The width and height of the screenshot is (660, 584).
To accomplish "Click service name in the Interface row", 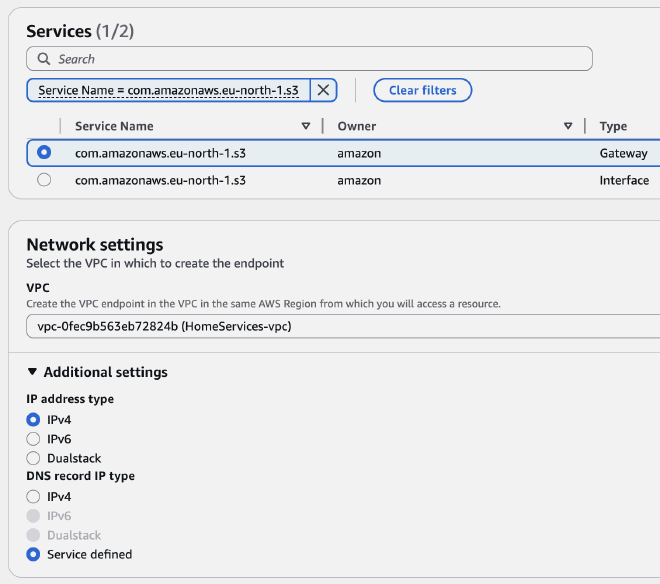I will coord(160,180).
